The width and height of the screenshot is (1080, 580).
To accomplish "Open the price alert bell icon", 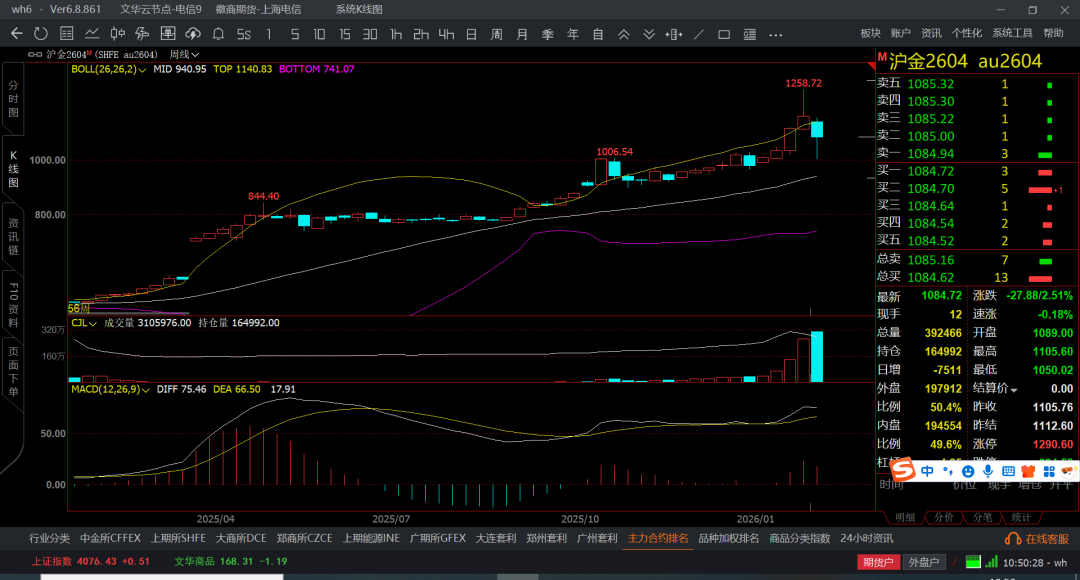I will click(218, 34).
